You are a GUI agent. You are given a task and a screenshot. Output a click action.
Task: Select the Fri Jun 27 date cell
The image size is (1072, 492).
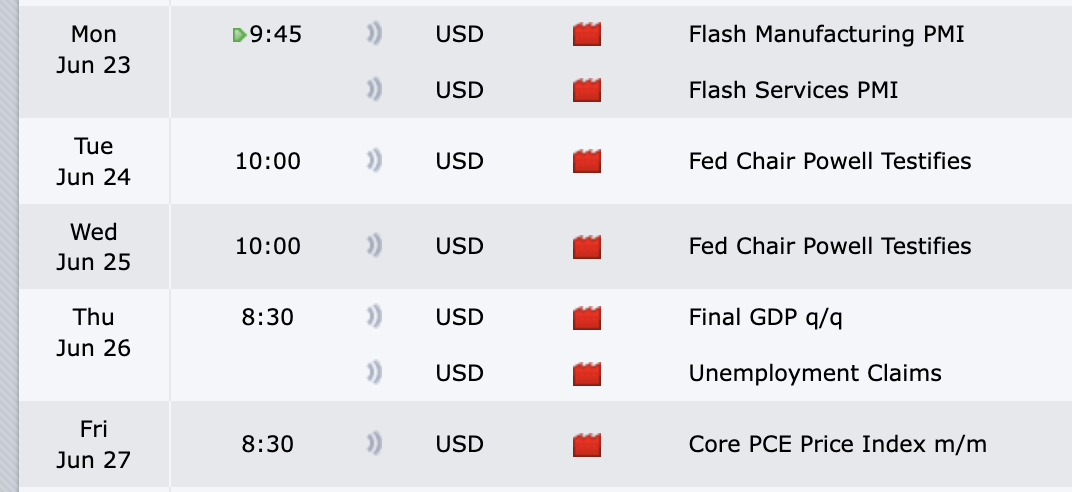click(x=94, y=444)
